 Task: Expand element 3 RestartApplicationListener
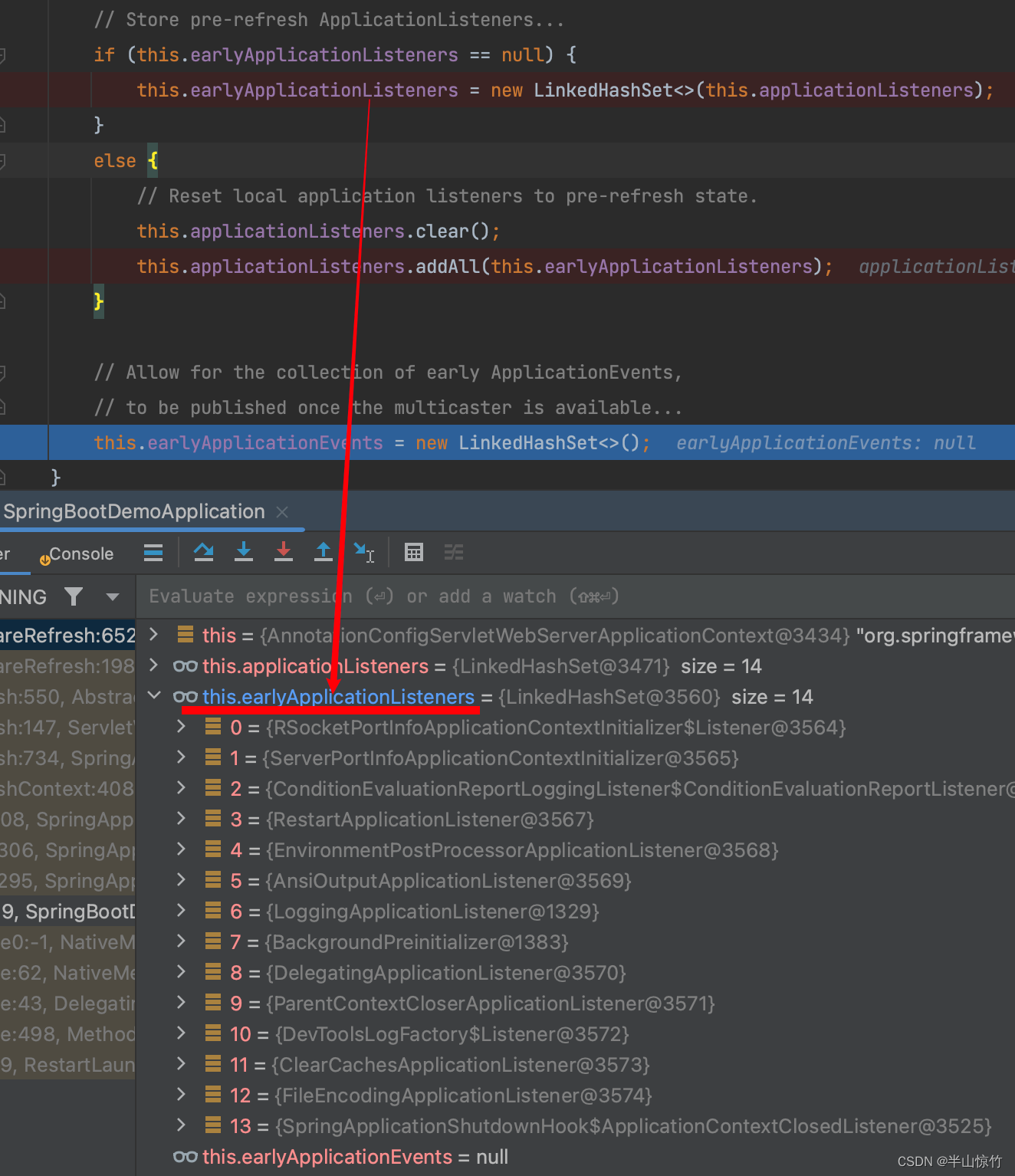tap(182, 818)
